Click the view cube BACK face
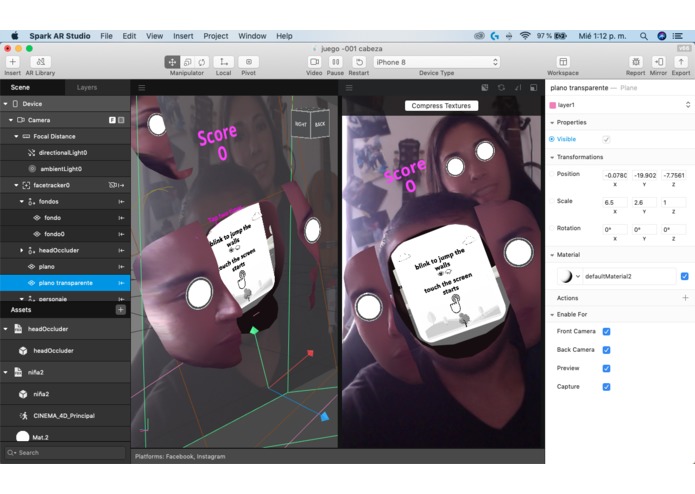The image size is (695, 494). pos(320,124)
